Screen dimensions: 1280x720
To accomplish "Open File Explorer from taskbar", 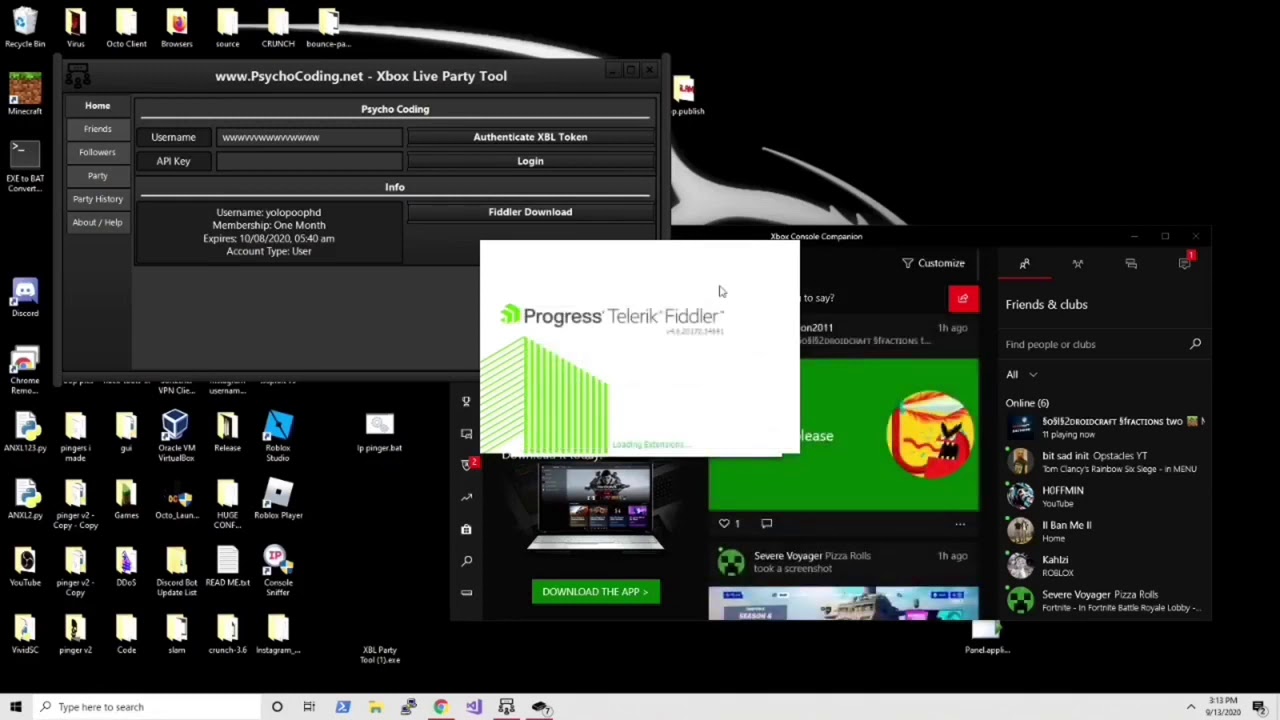I will pos(375,707).
